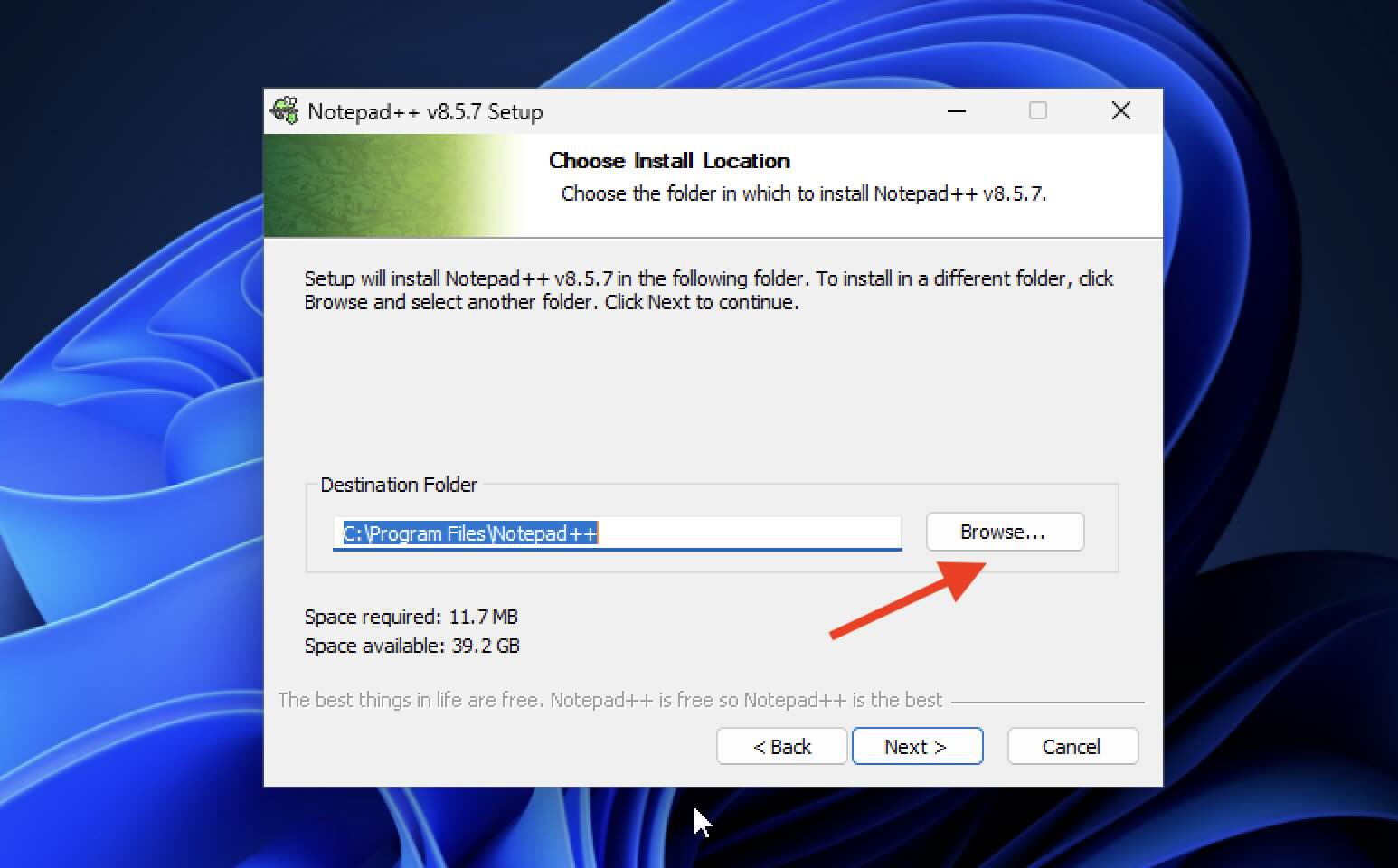Click the Notepad++ tagline at the bottom
Viewport: 1398px width, 868px height.
point(609,699)
